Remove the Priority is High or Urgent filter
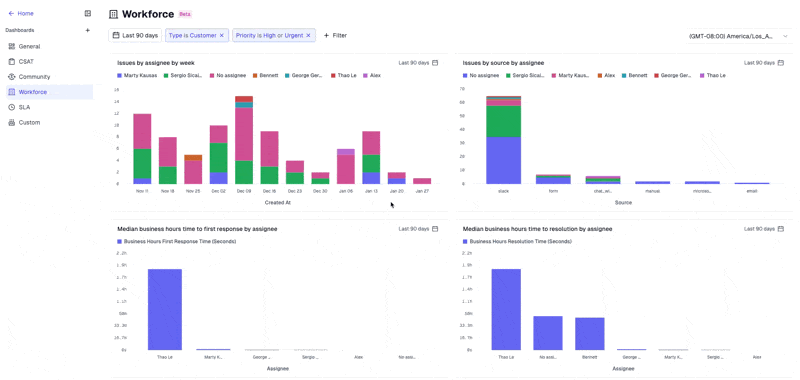This screenshot has width=800, height=380. (x=308, y=36)
